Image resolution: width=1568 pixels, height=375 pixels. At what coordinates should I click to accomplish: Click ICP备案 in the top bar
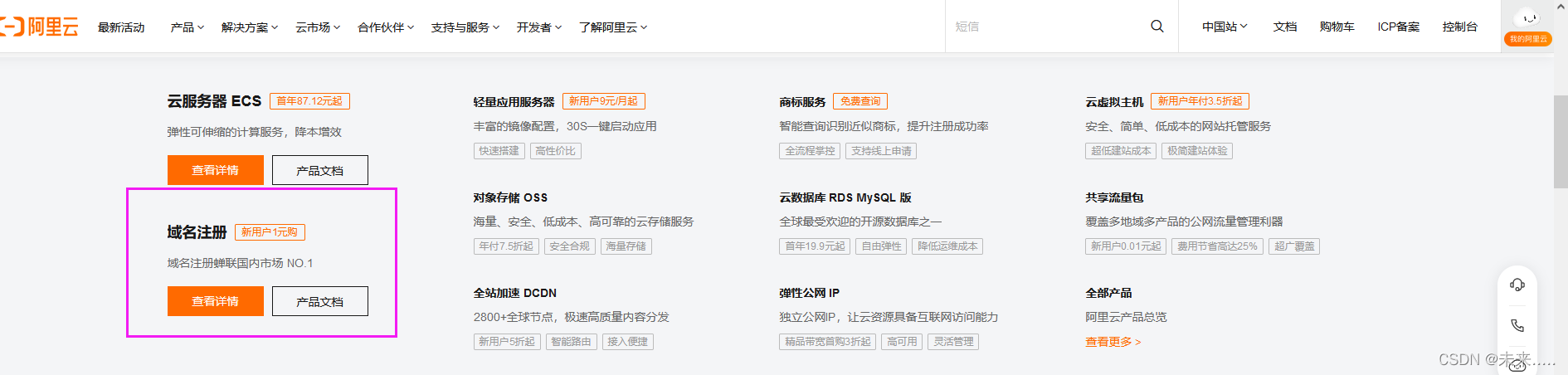pyautogui.click(x=1398, y=27)
